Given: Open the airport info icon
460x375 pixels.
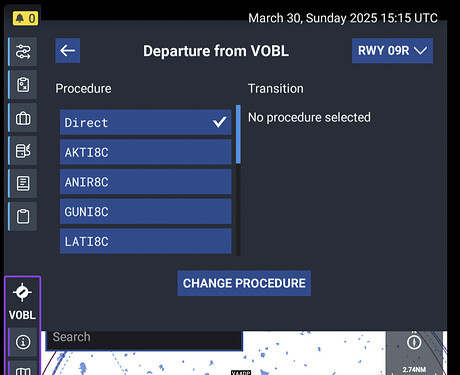Looking at the screenshot, I should click(x=23, y=342).
